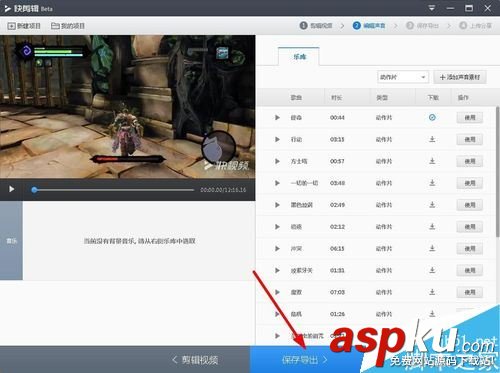
Task: Play preview of the 01:31 song
Action: point(277,270)
